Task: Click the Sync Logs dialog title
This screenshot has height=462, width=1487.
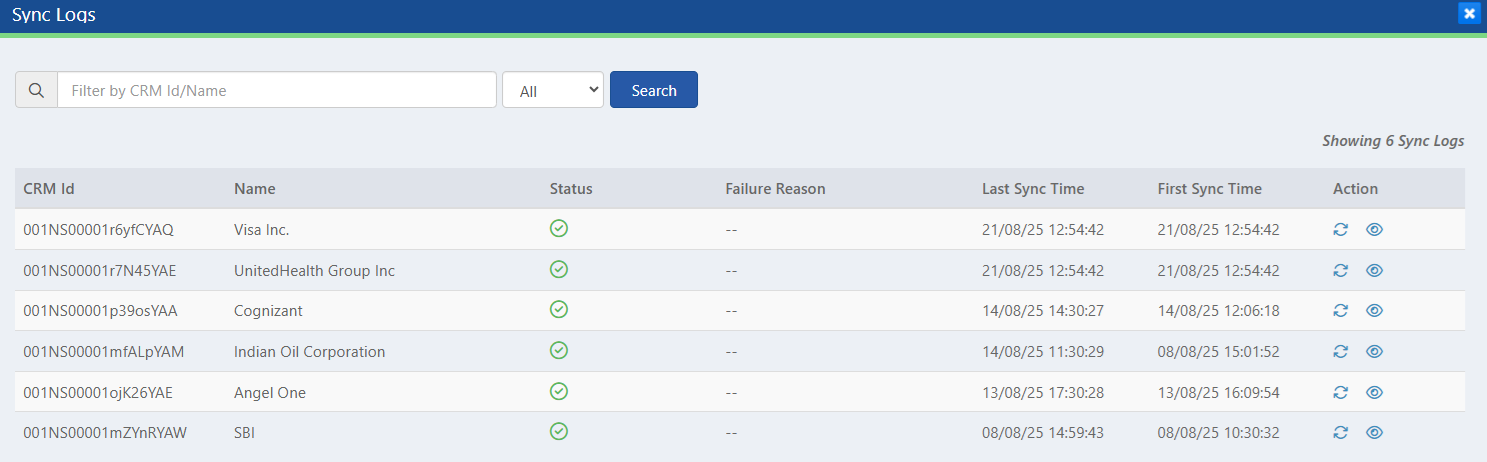Action: (x=54, y=15)
